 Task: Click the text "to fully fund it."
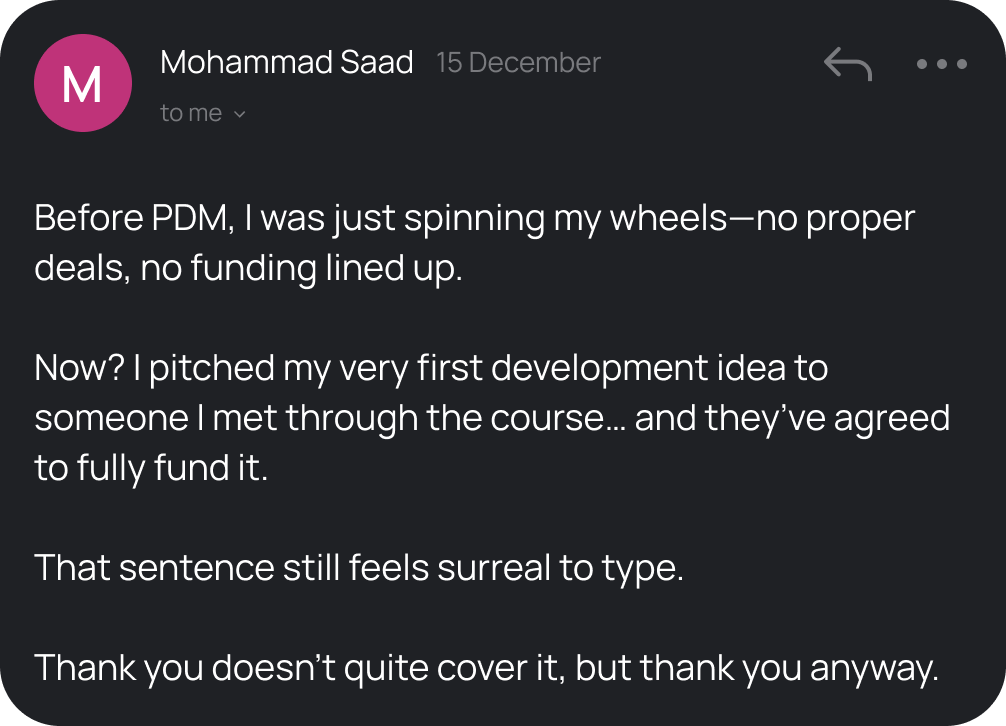pos(151,468)
